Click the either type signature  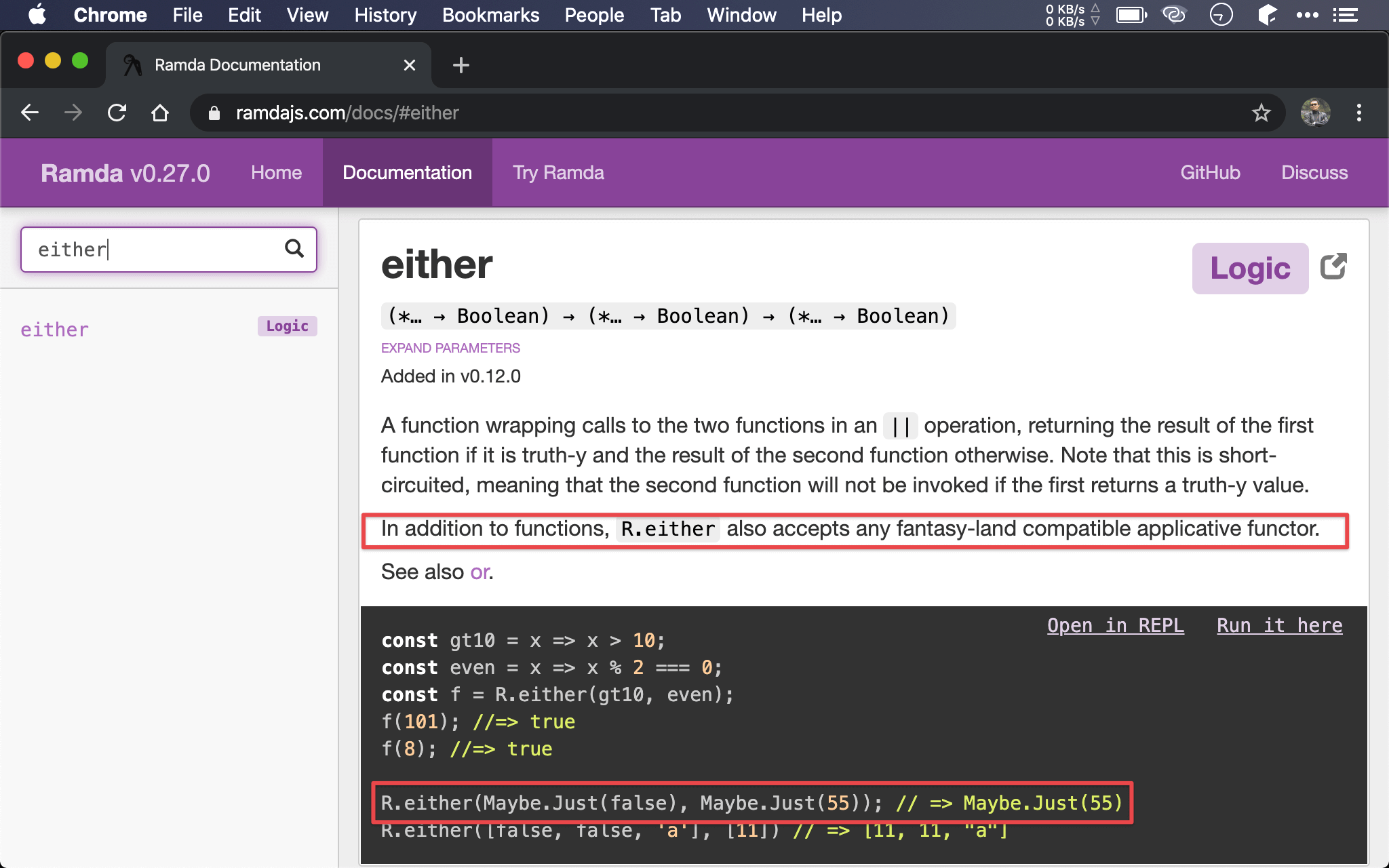(668, 316)
